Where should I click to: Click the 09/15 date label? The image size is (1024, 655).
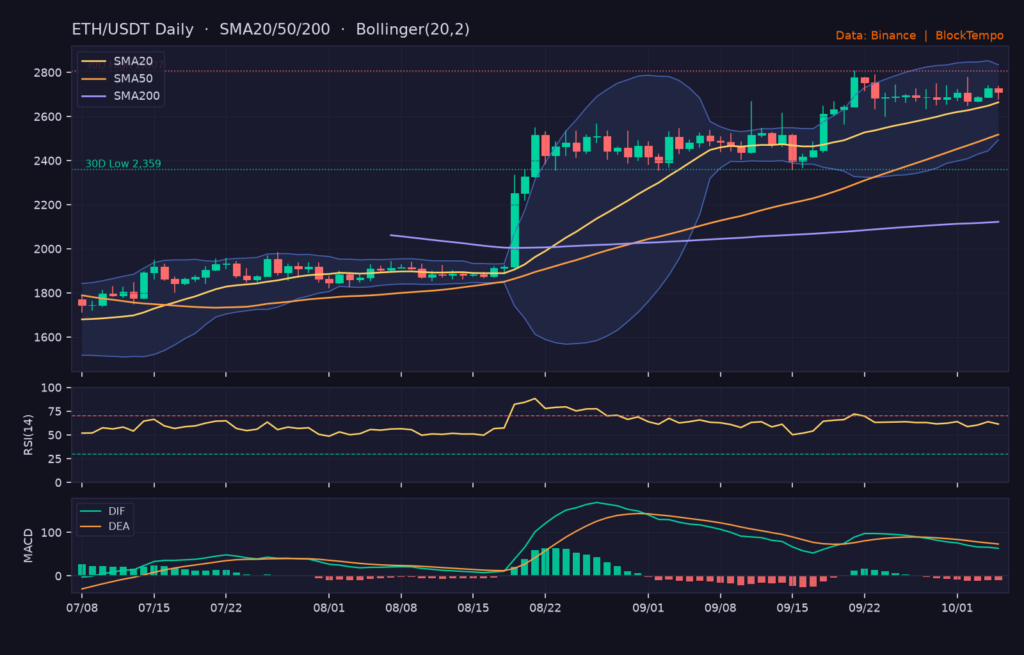792,608
